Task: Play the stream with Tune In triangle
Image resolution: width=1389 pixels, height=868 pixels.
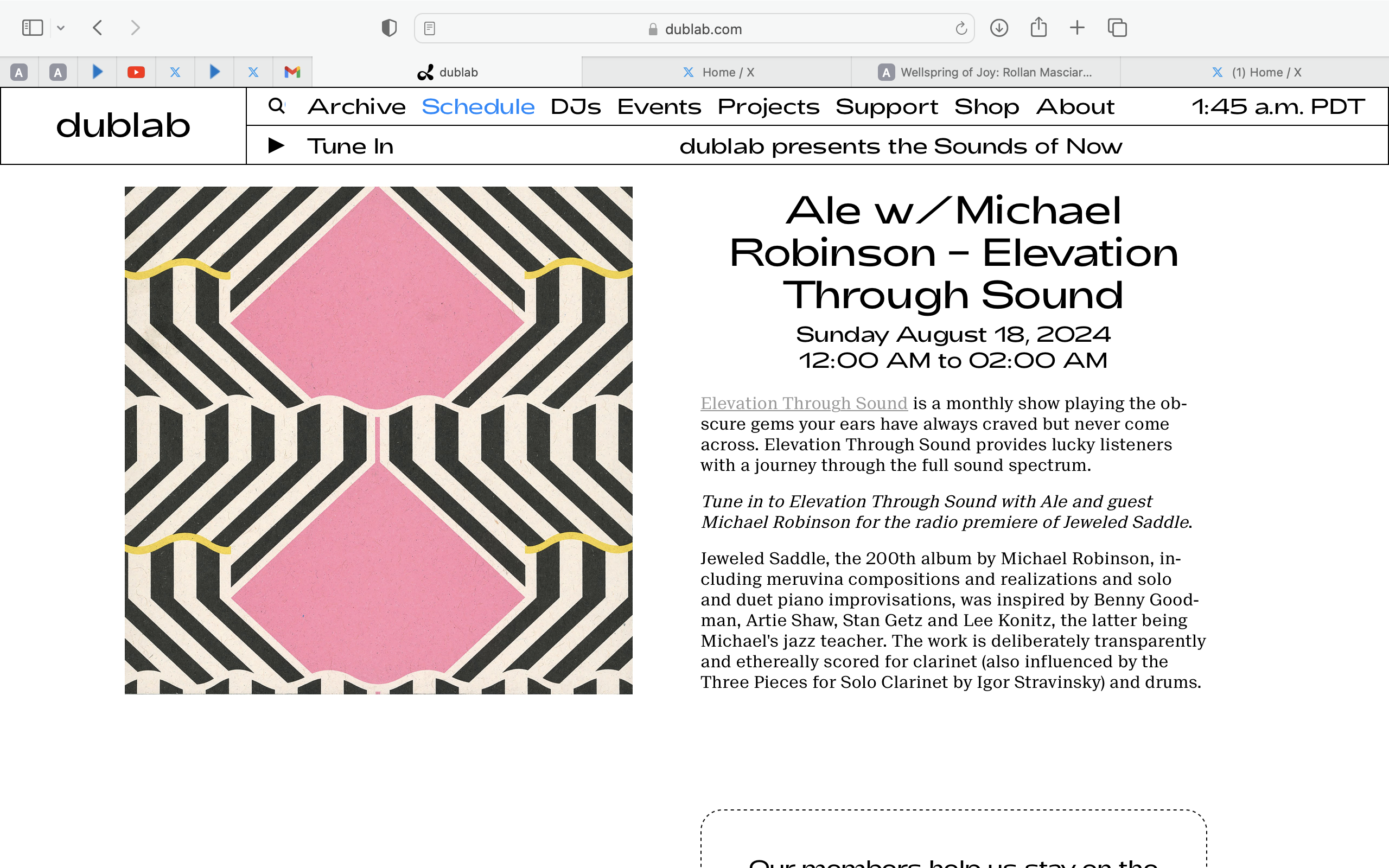Action: [x=276, y=146]
